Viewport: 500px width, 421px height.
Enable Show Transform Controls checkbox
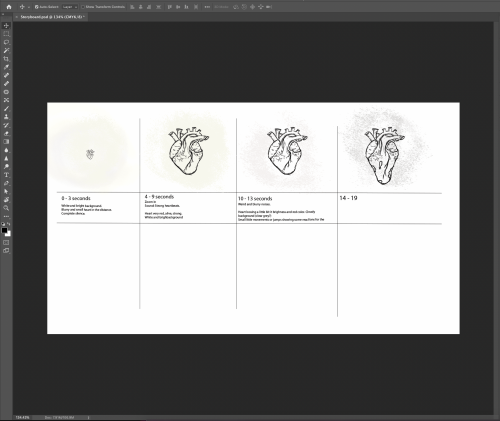[x=83, y=7]
